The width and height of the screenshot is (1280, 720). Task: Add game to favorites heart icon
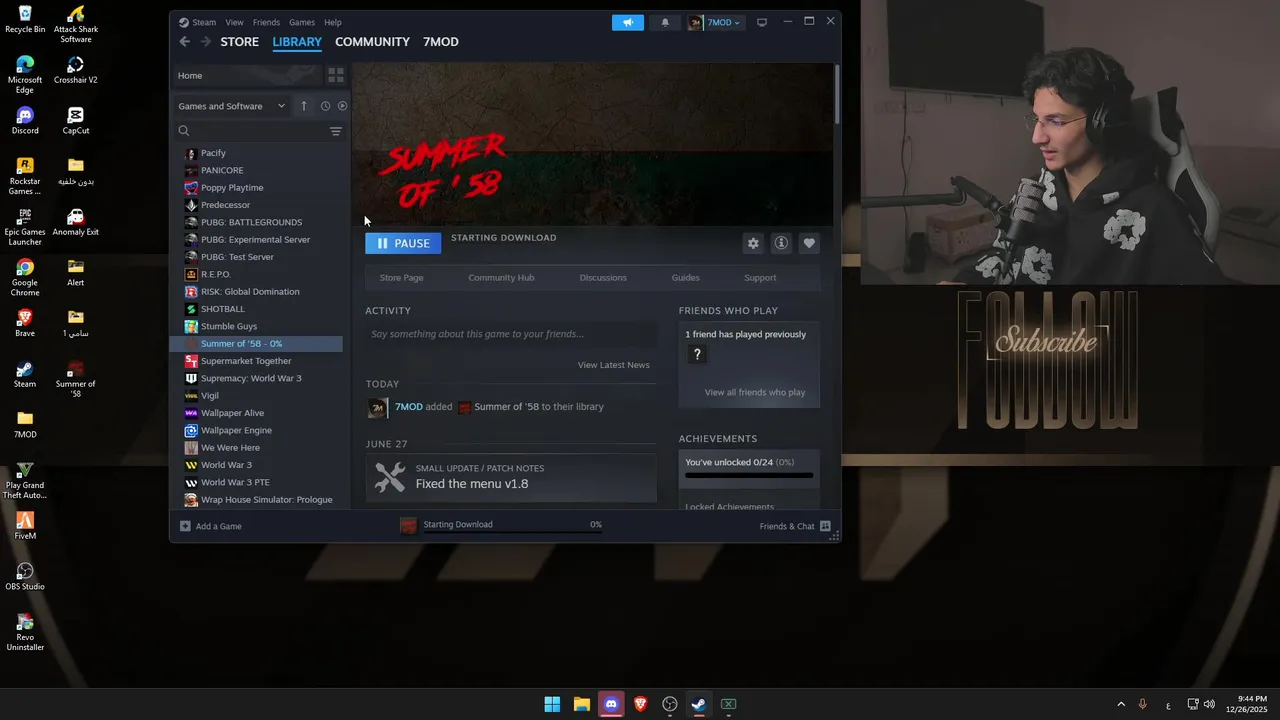pos(809,243)
